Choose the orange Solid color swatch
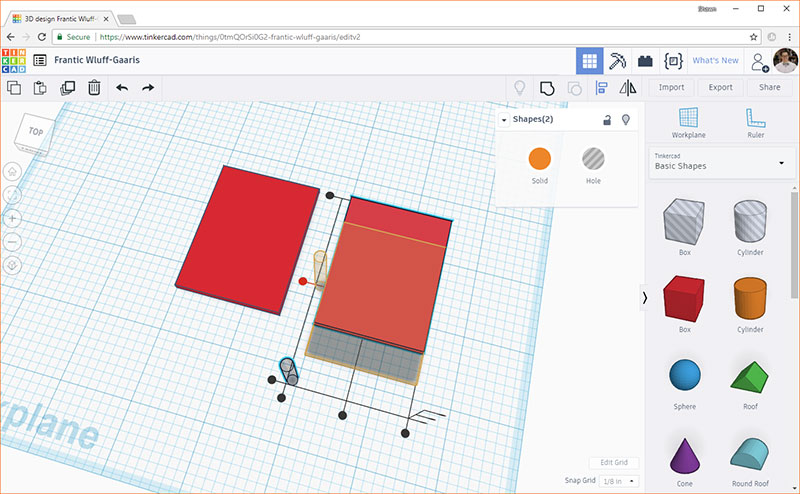The height and width of the screenshot is (494, 800). click(x=540, y=159)
